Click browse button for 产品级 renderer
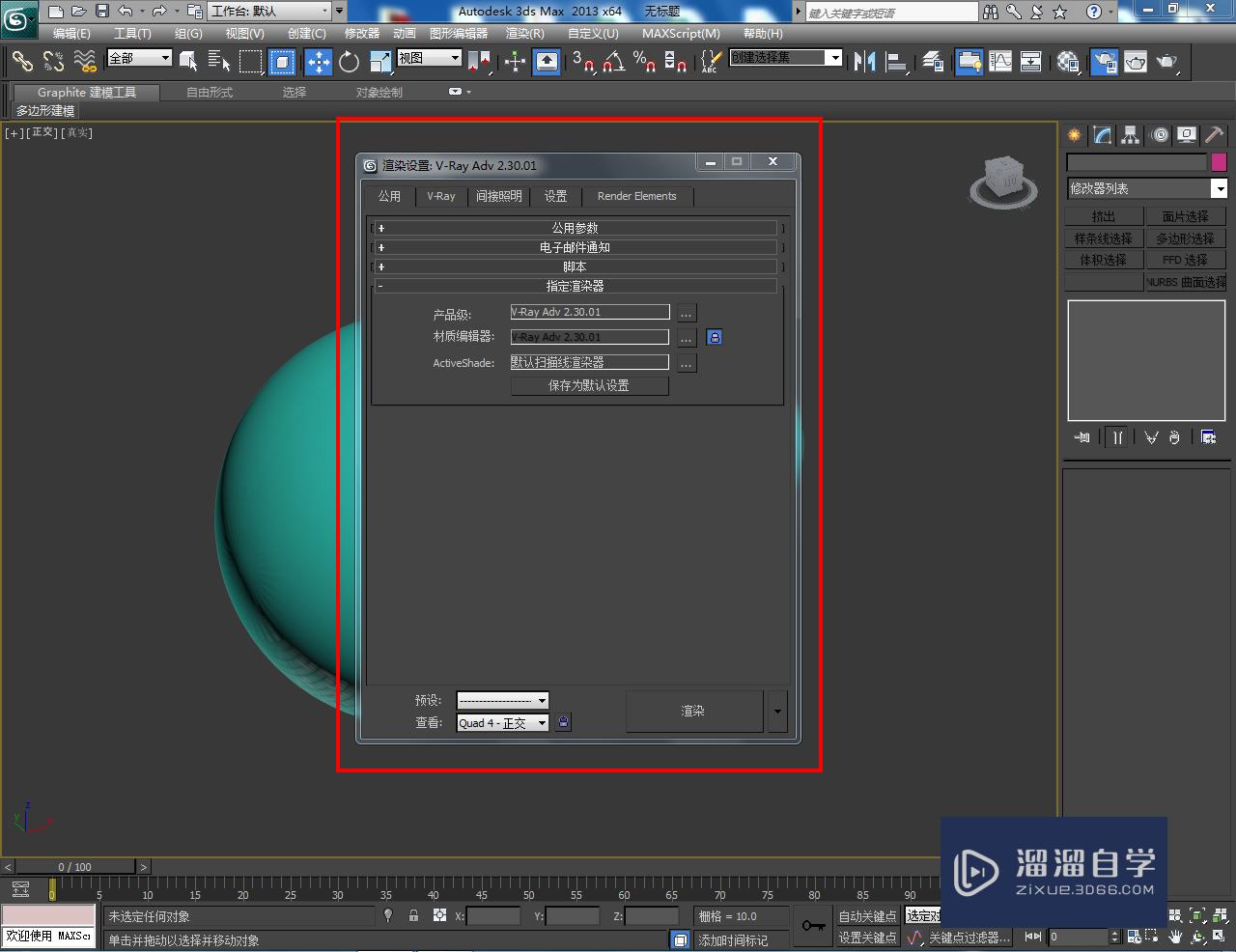Screen dimensions: 1236x952 click(x=686, y=313)
